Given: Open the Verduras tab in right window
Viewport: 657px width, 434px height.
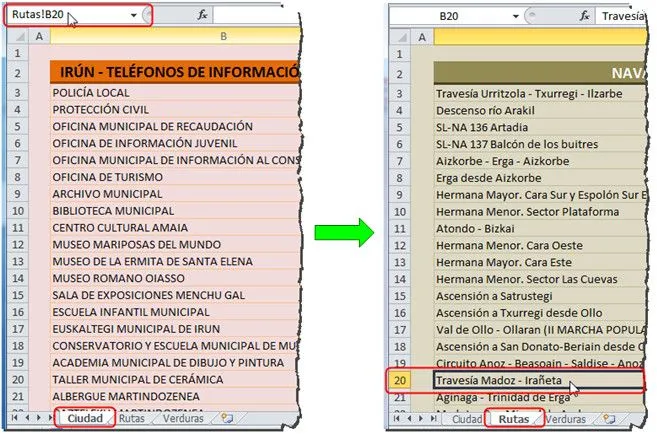Looking at the screenshot, I should [566, 419].
